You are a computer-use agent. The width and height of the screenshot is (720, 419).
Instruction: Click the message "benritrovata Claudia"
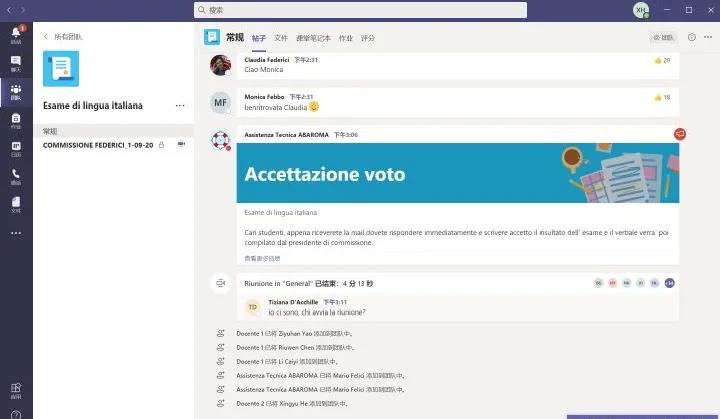276,107
